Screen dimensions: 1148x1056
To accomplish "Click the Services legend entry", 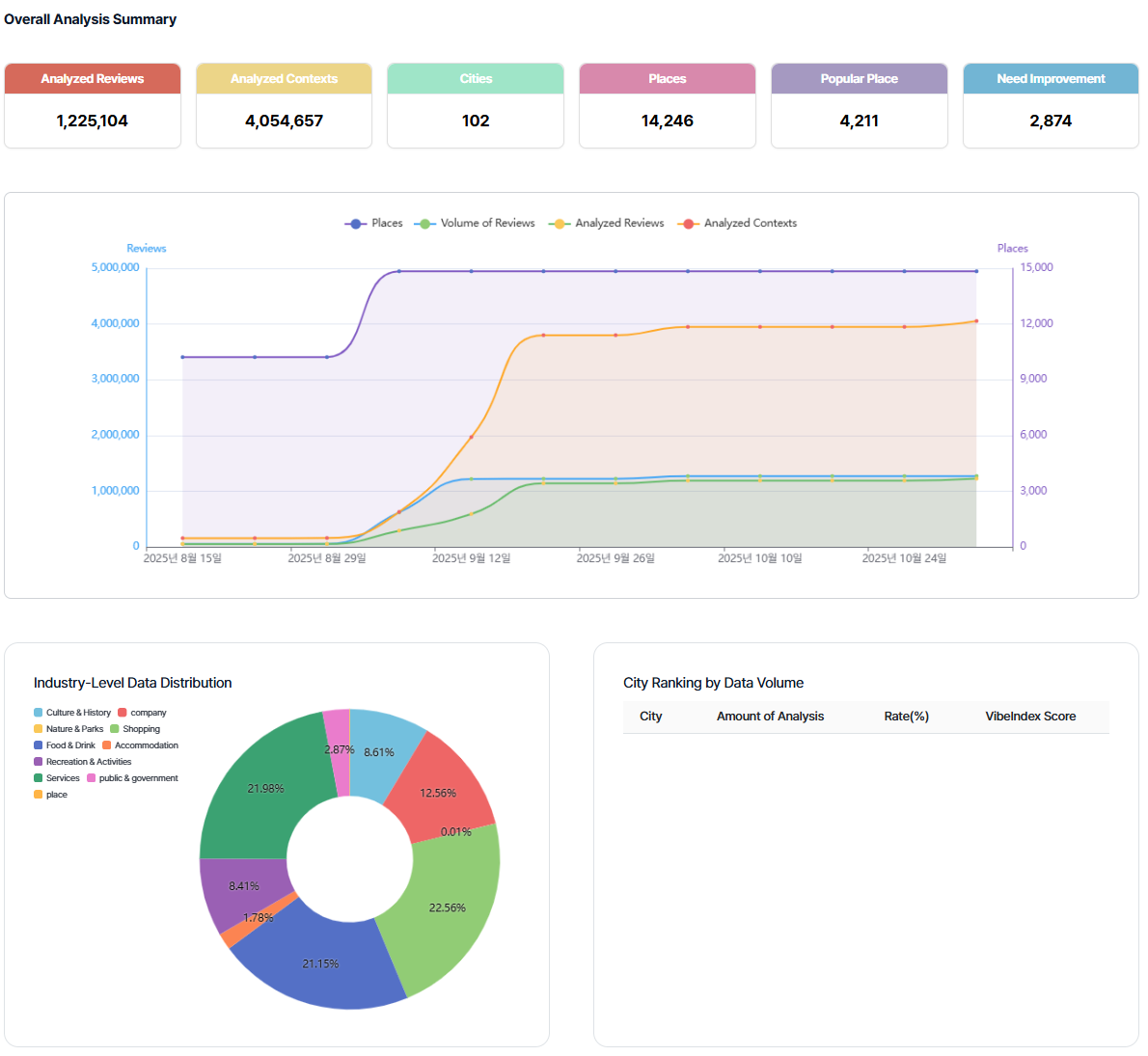I will 57,778.
